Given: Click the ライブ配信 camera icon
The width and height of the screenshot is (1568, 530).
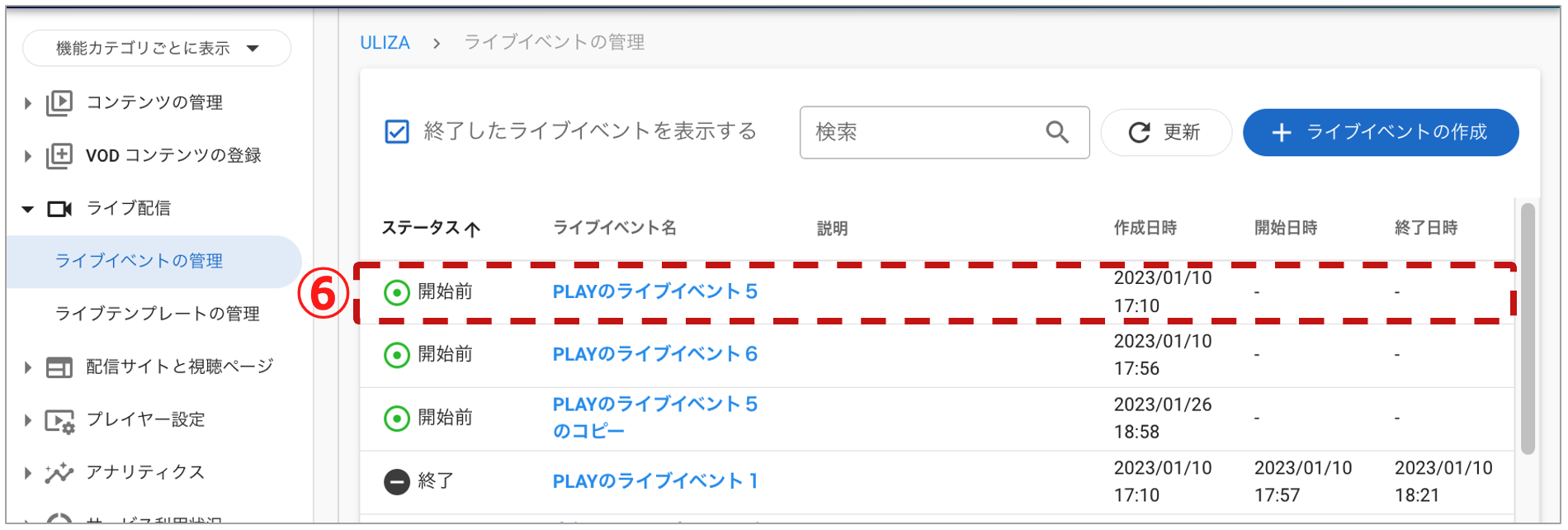Looking at the screenshot, I should (x=59, y=209).
